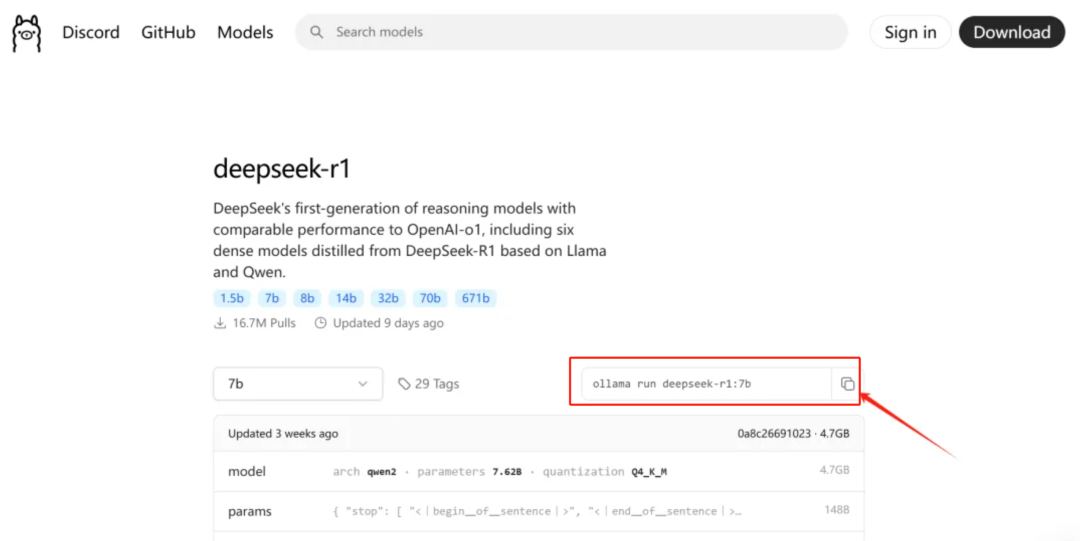
Task: Click the 0a8c26691023 · 4.7GB hash text
Action: click(793, 433)
